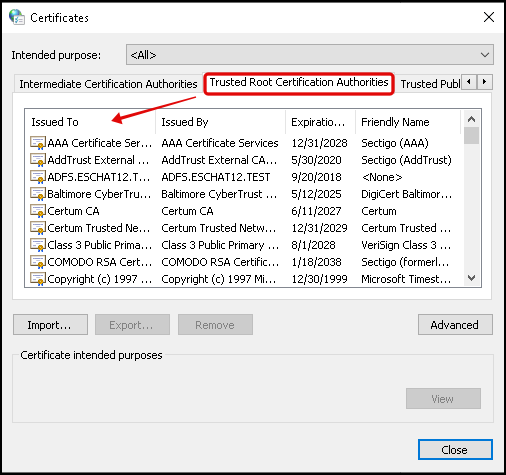Sort by the Expiration column header

pyautogui.click(x=320, y=122)
